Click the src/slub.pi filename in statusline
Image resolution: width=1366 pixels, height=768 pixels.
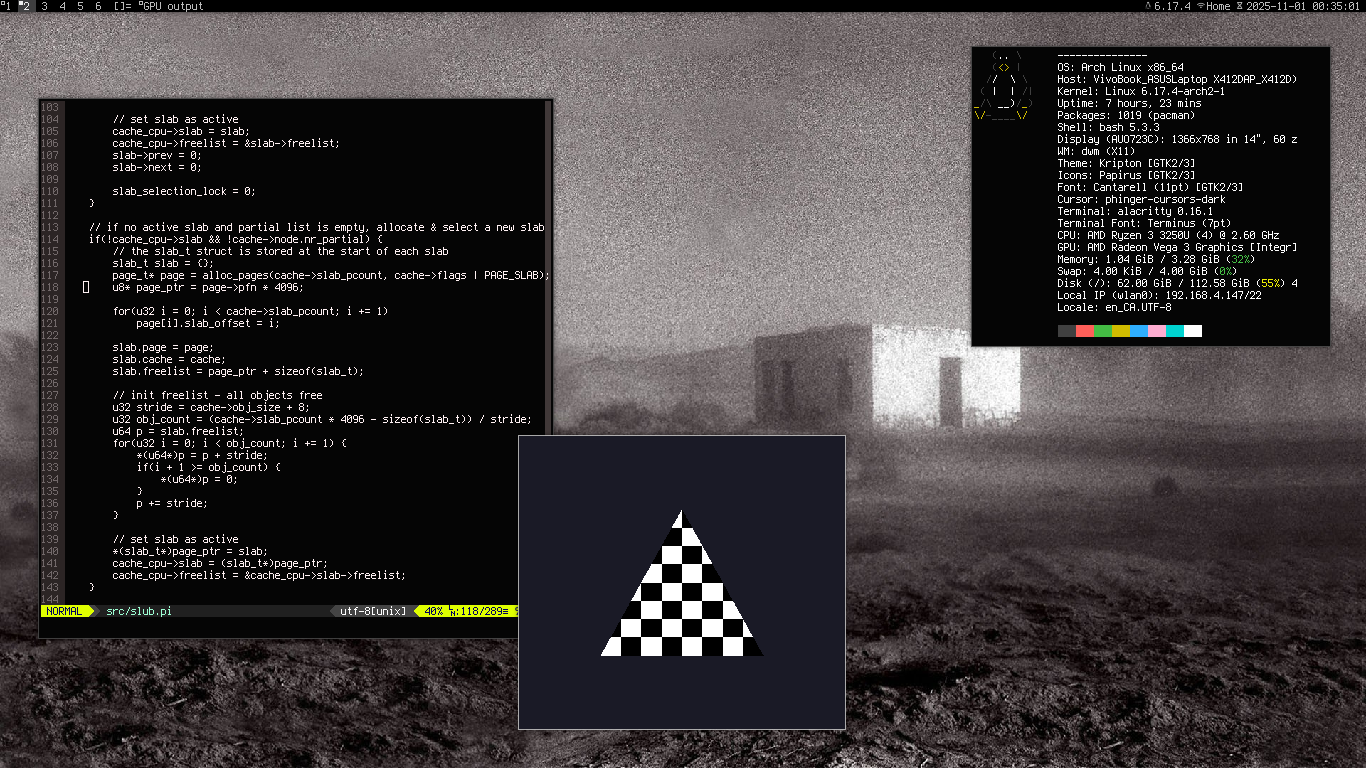(138, 611)
